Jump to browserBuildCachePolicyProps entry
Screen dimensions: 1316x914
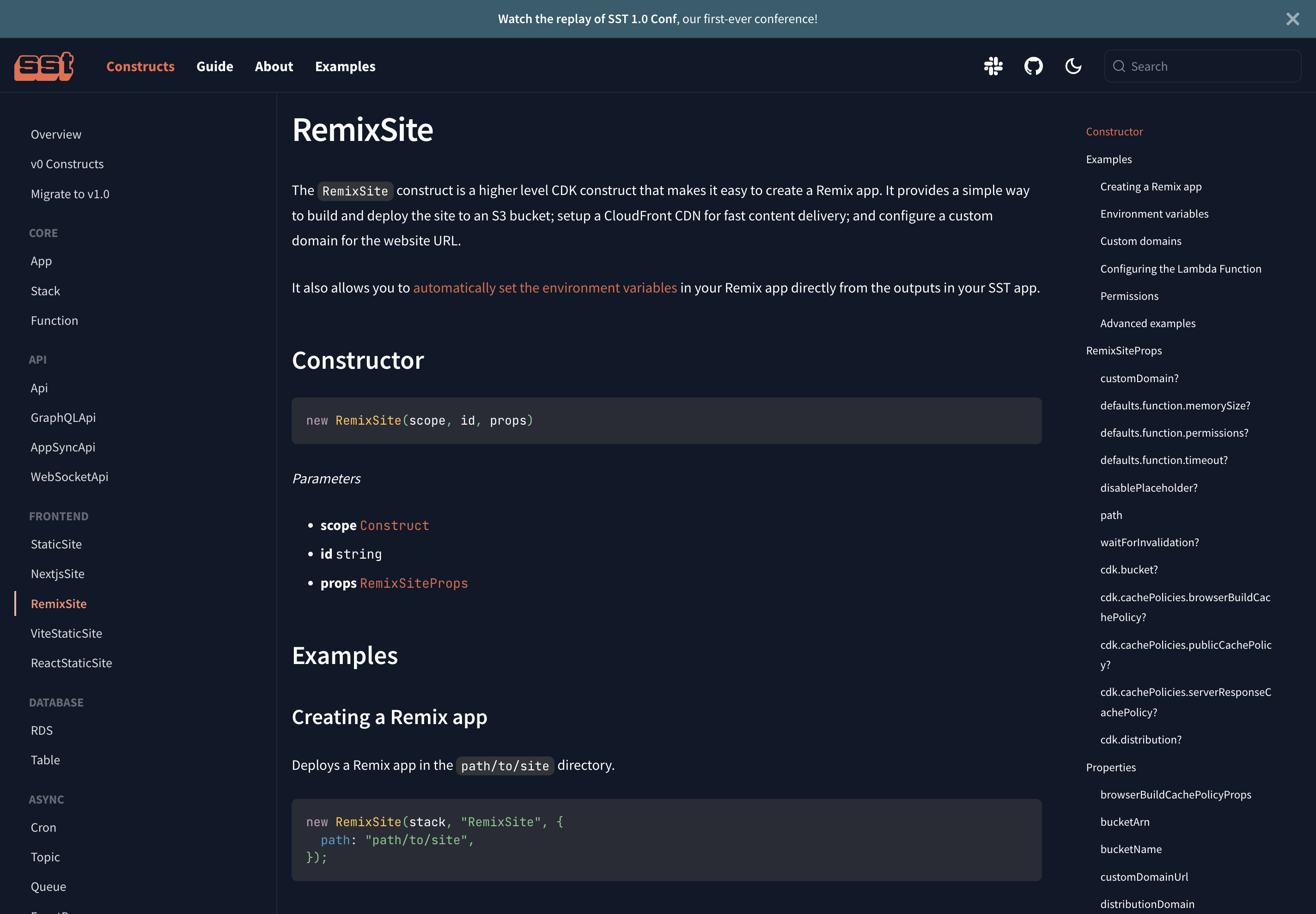tap(1175, 795)
